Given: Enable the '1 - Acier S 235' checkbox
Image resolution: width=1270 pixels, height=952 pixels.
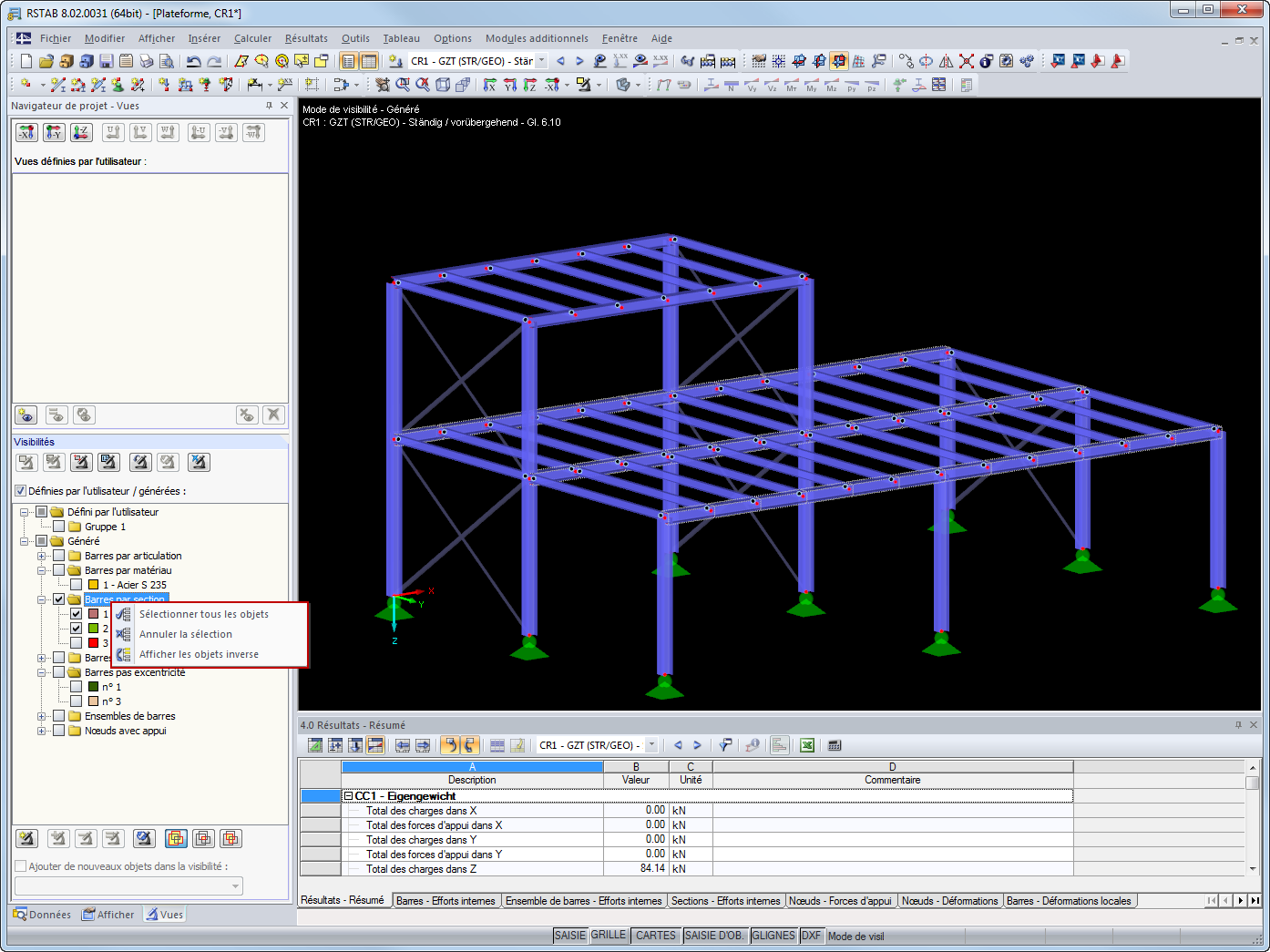Looking at the screenshot, I should [76, 585].
